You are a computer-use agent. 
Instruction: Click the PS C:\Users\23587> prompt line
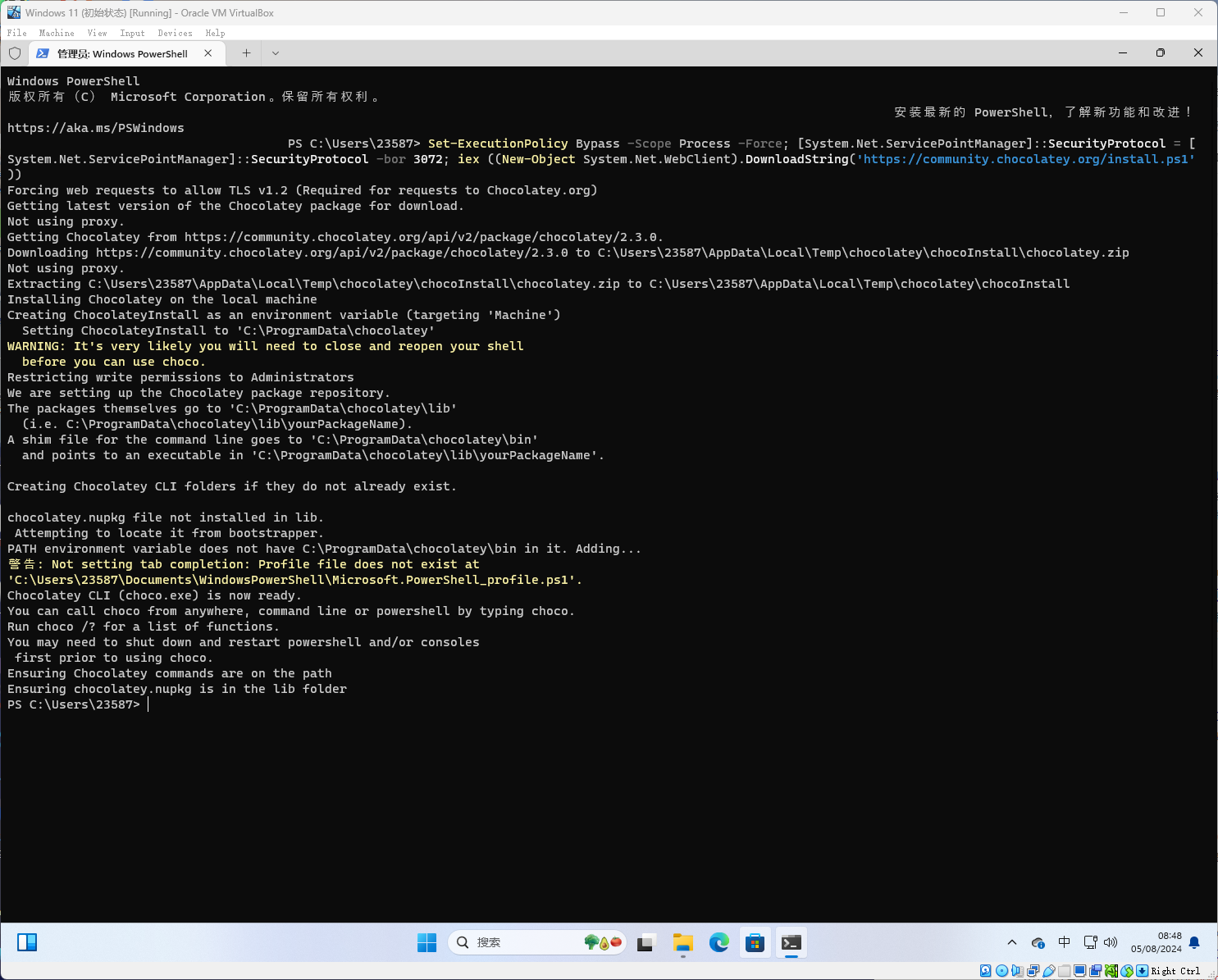click(x=74, y=704)
